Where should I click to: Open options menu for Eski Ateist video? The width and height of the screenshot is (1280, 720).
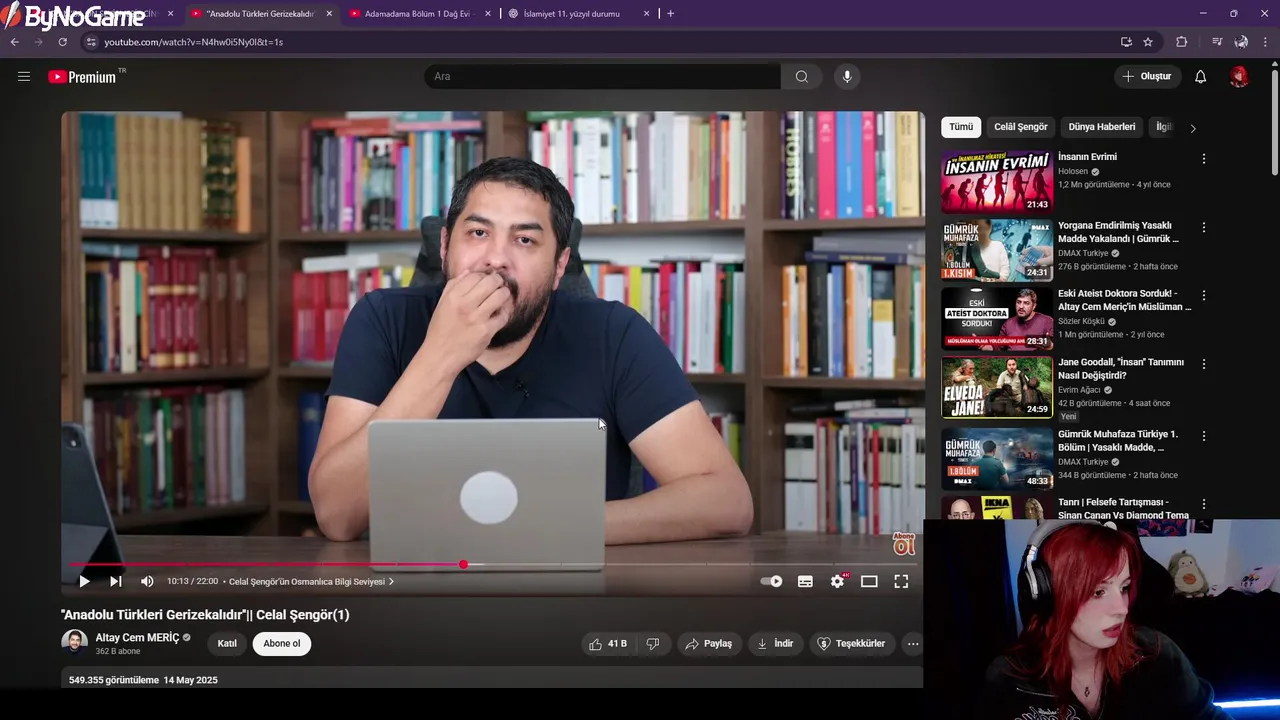click(1203, 295)
